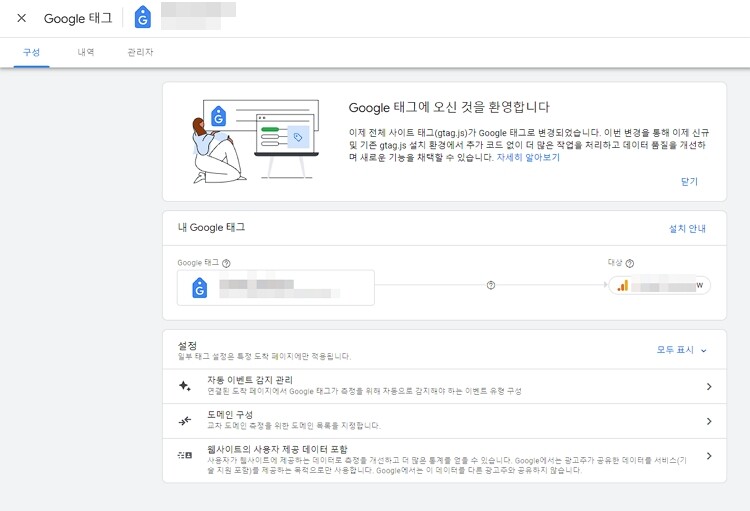750x511 pixels.
Task: Open the 내역 tab
Action: 86,52
